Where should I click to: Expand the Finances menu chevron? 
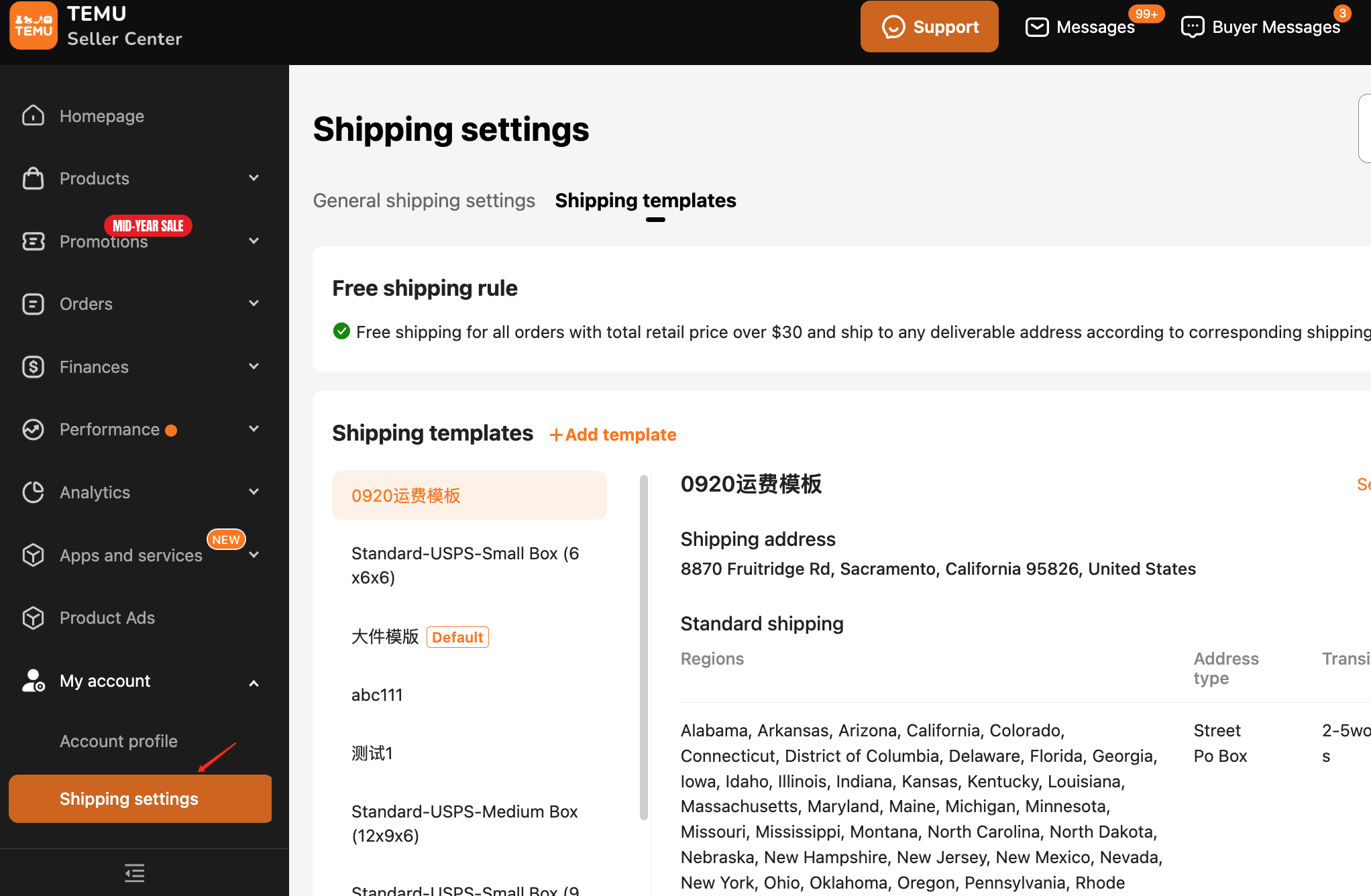click(x=254, y=366)
